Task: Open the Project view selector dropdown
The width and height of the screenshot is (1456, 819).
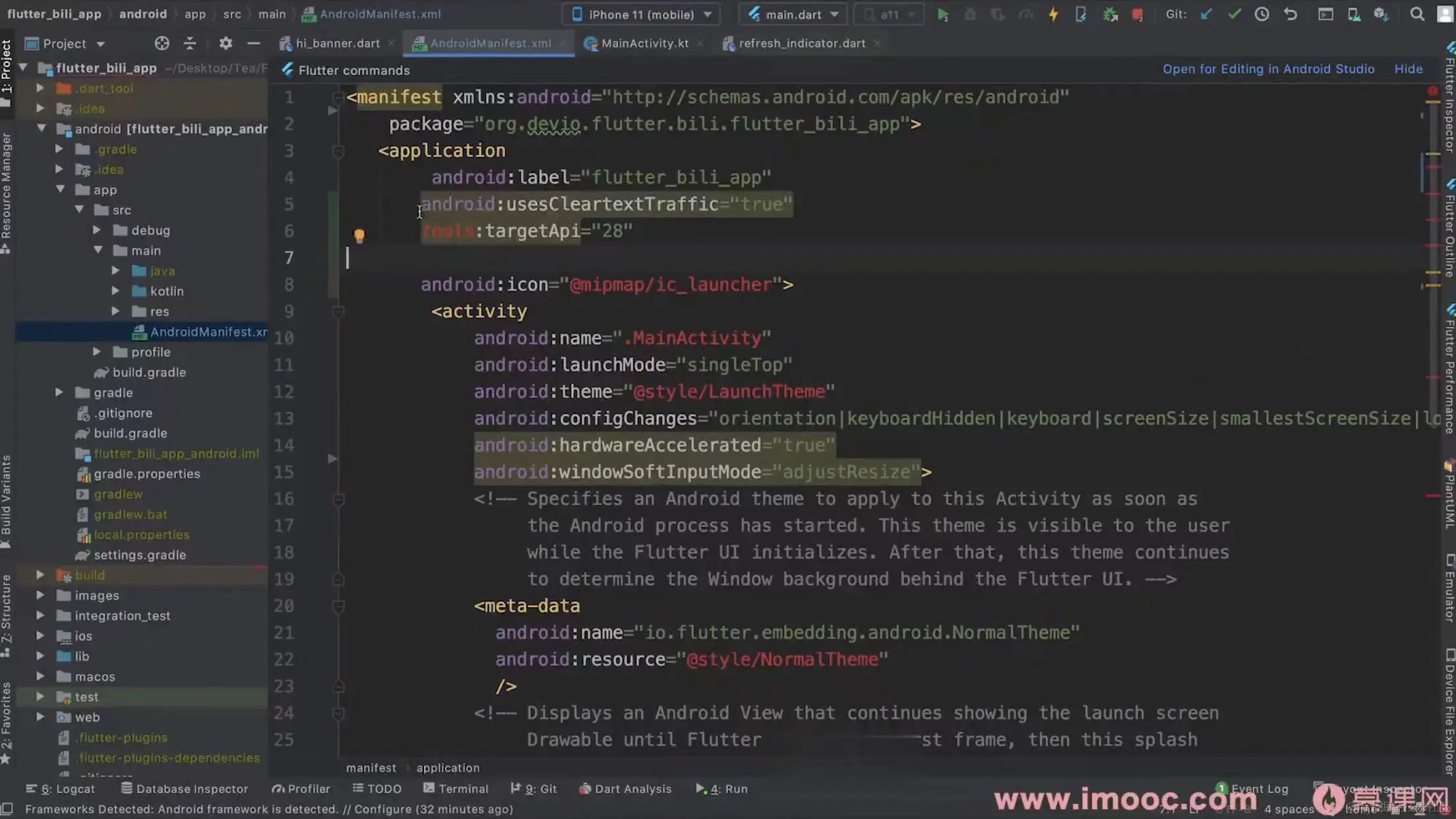Action: click(65, 44)
